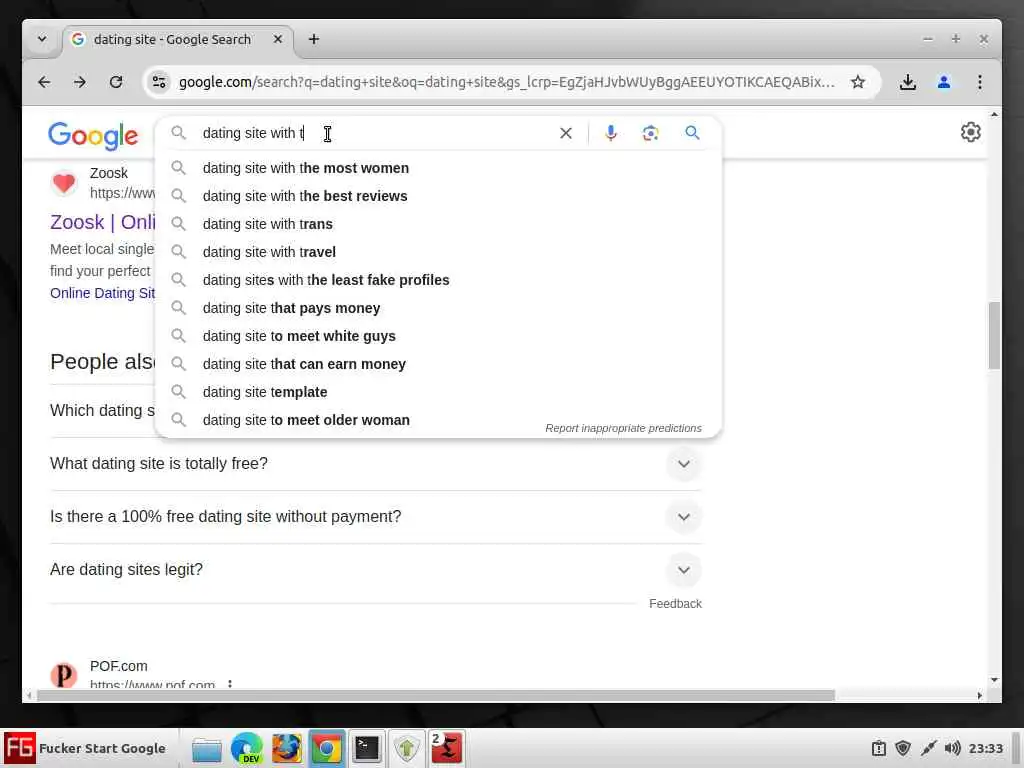Choose suggestion 'dating site with trans'
This screenshot has height=768, width=1024.
pyautogui.click(x=438, y=224)
